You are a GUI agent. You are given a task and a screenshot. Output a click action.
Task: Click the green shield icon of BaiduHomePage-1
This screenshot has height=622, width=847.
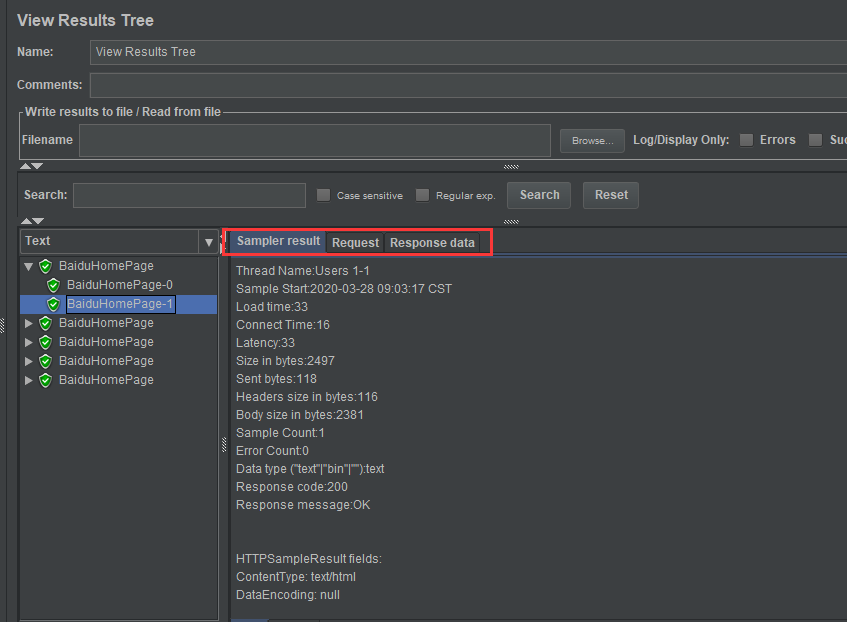[x=53, y=304]
